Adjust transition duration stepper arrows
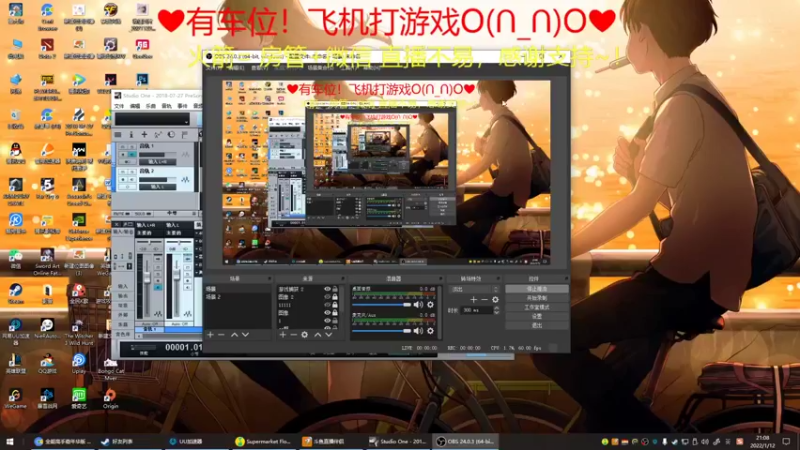The width and height of the screenshot is (800, 450). pos(496,310)
